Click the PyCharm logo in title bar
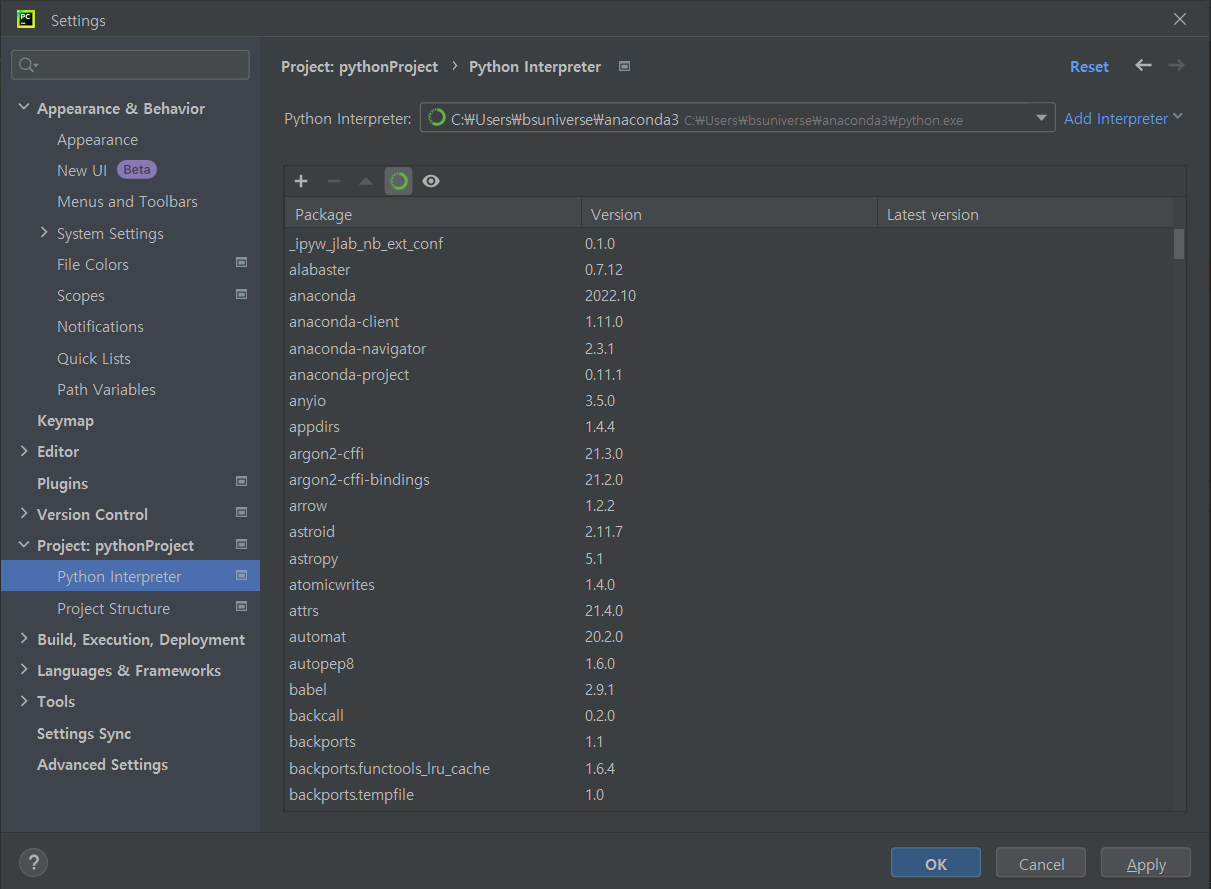 26,19
